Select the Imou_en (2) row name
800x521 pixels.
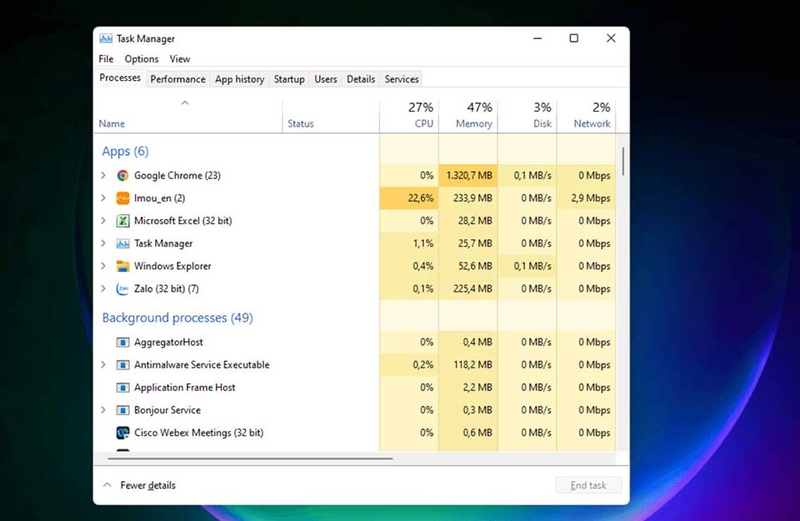(x=160, y=198)
